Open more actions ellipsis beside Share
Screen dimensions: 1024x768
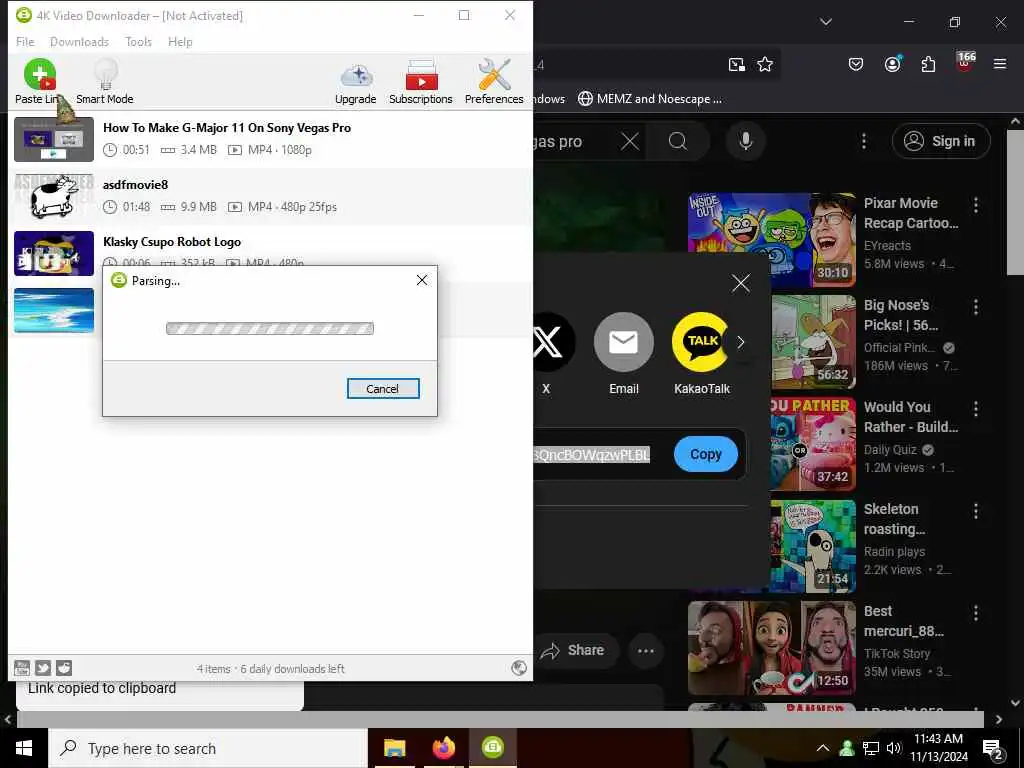pyautogui.click(x=646, y=650)
